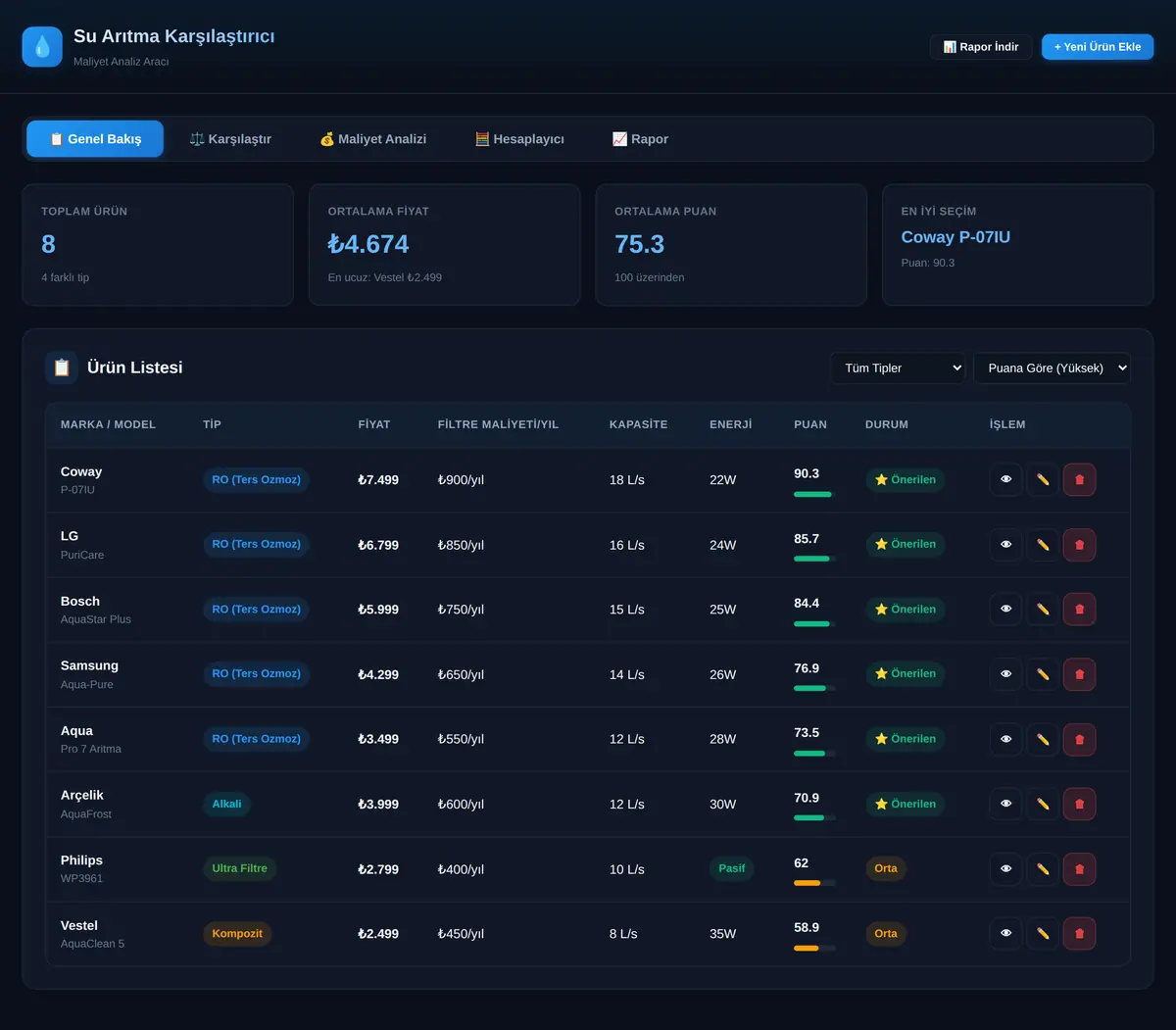Viewport: 1176px width, 1030px height.
Task: Click the Rapor İndir button
Action: (981, 47)
